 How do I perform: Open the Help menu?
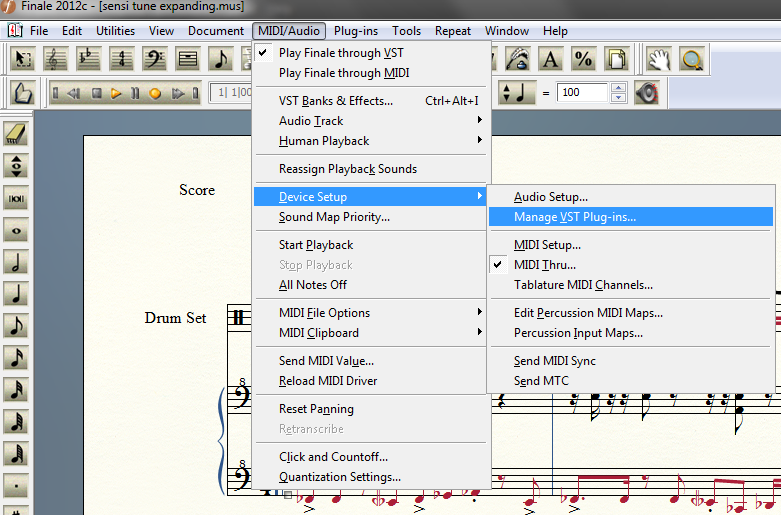click(555, 31)
